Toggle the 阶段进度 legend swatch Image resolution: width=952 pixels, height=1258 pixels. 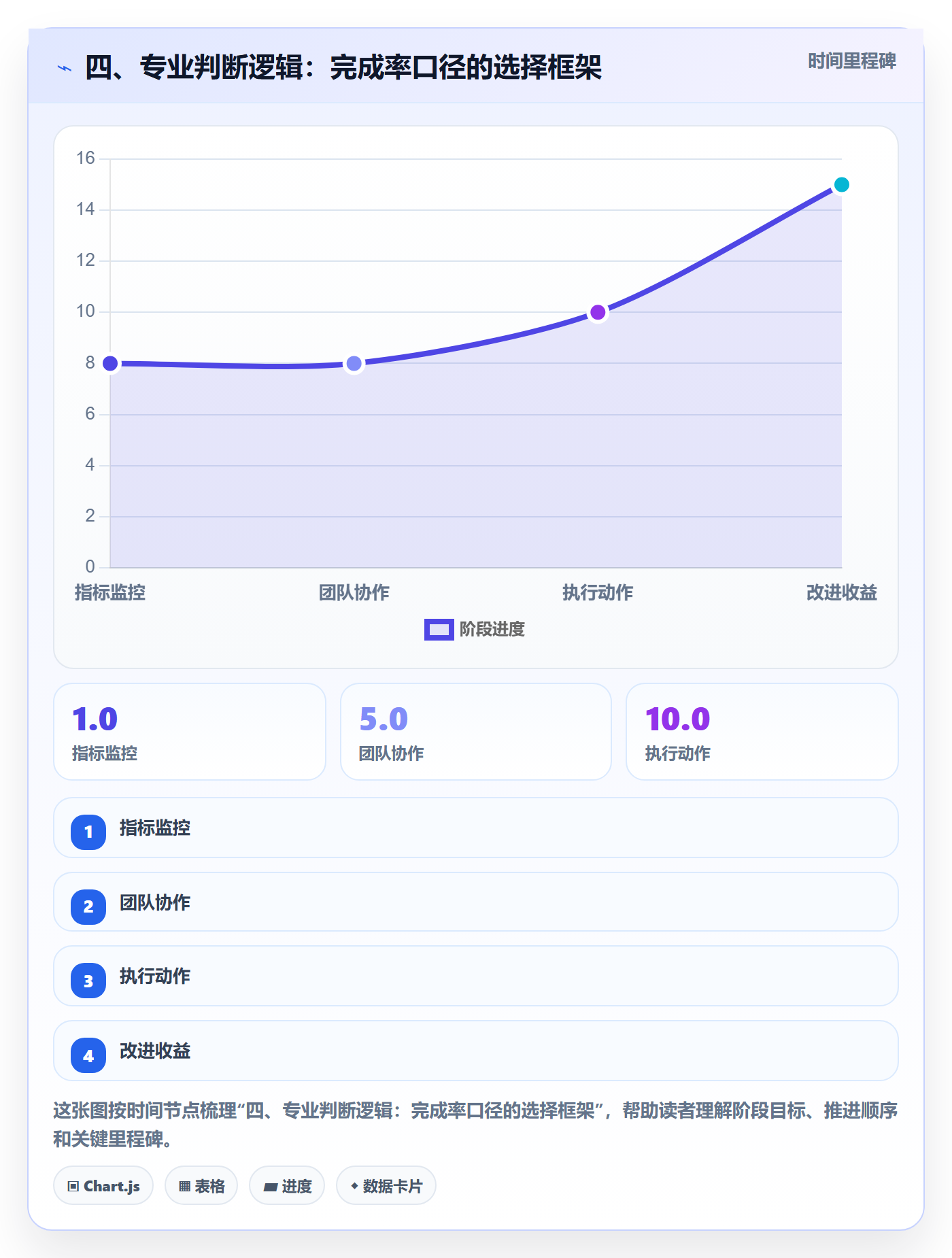pyautogui.click(x=439, y=630)
